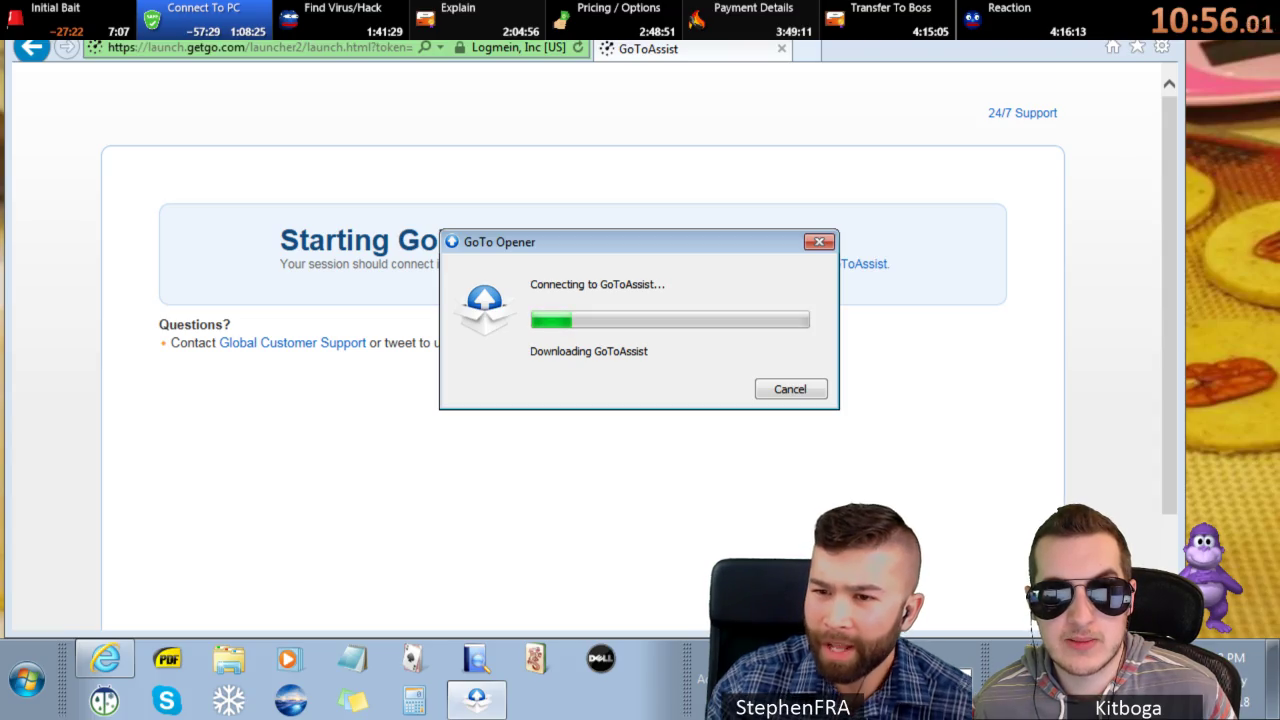Open the 24/7 Support link

(x=1022, y=113)
